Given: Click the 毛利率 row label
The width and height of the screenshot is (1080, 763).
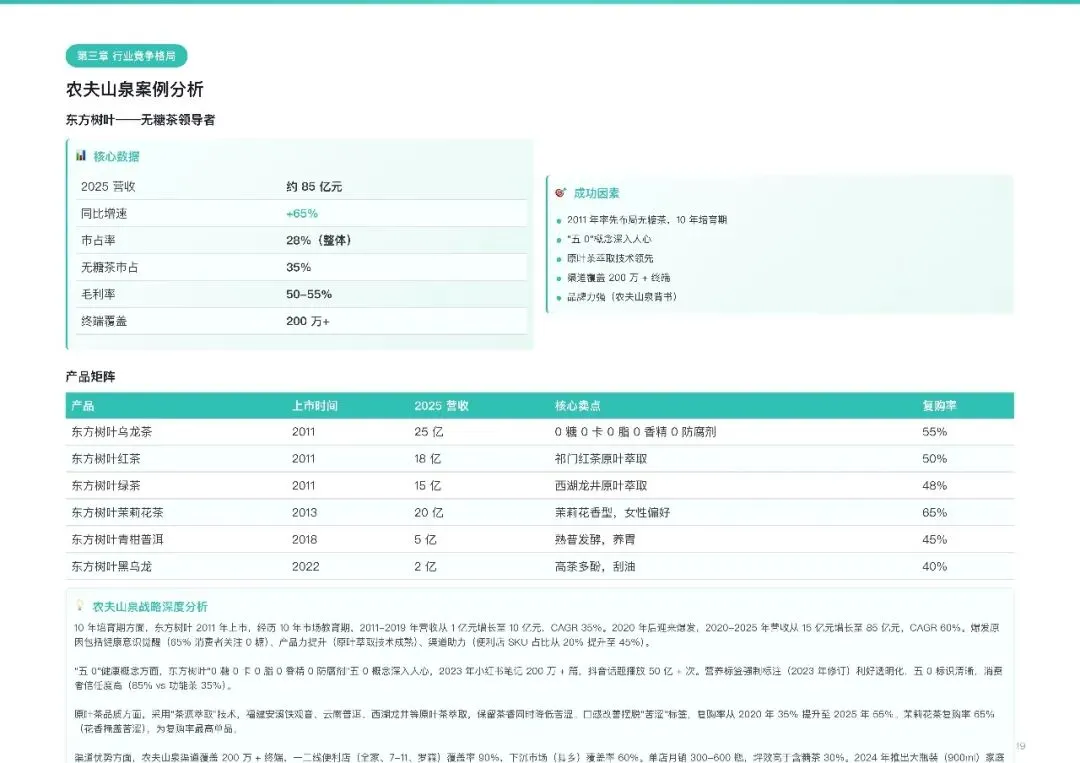Looking at the screenshot, I should (98, 294).
